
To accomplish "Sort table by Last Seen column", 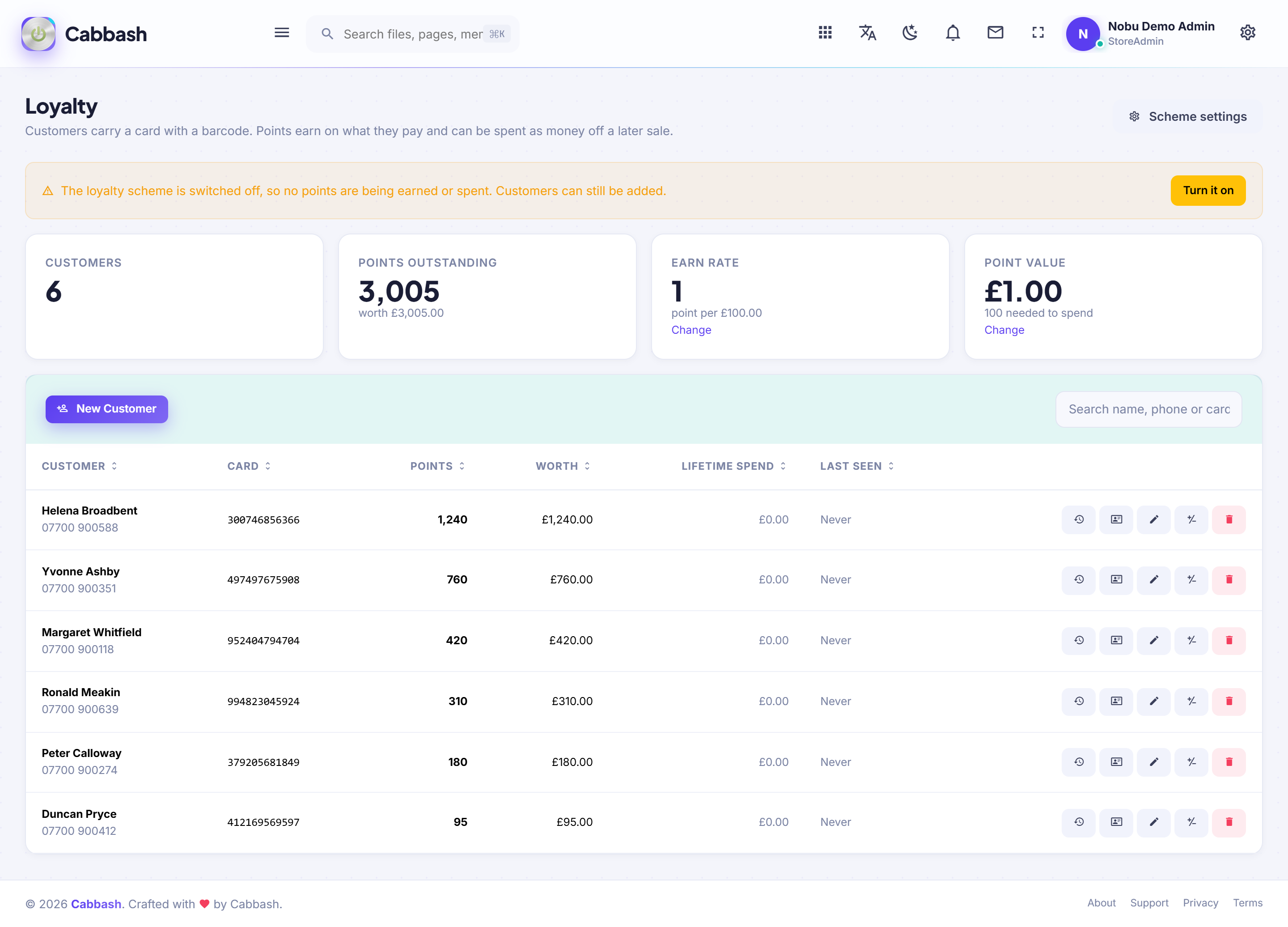I will point(857,466).
